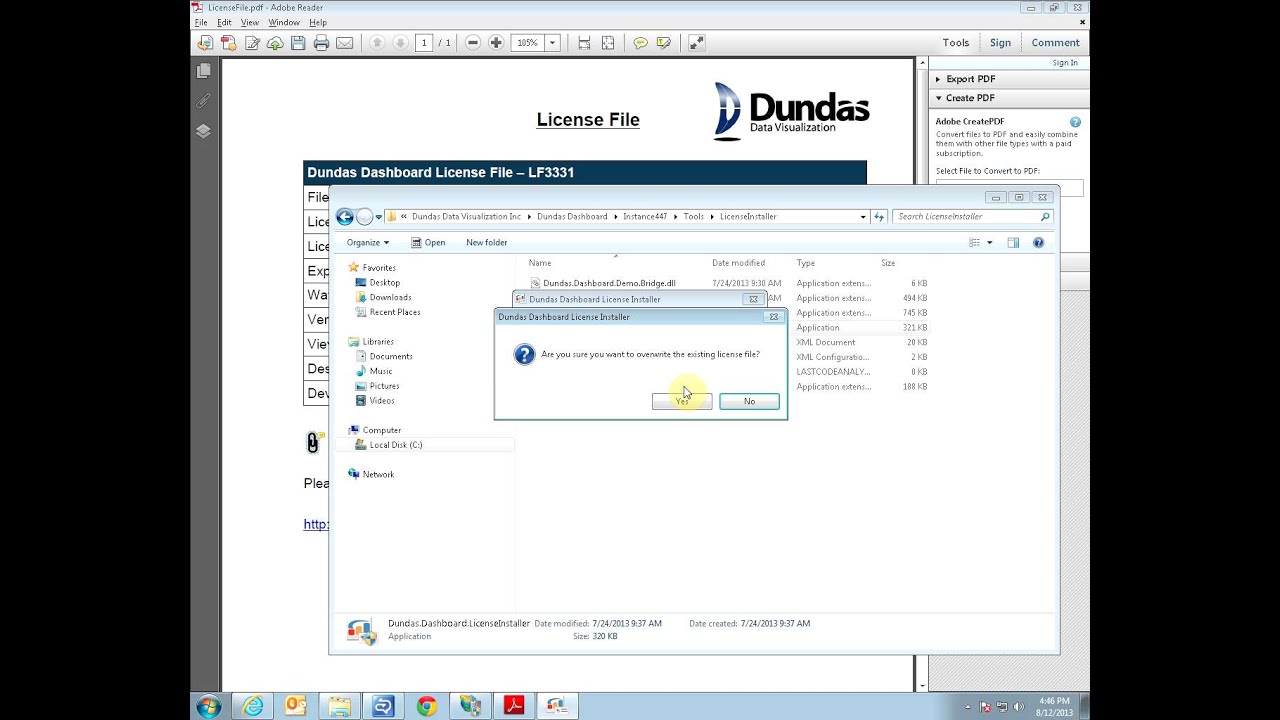Screen dimensions: 1280x720
Task: Click the paperclip attachment icon in the PDF page
Action: coord(313,442)
